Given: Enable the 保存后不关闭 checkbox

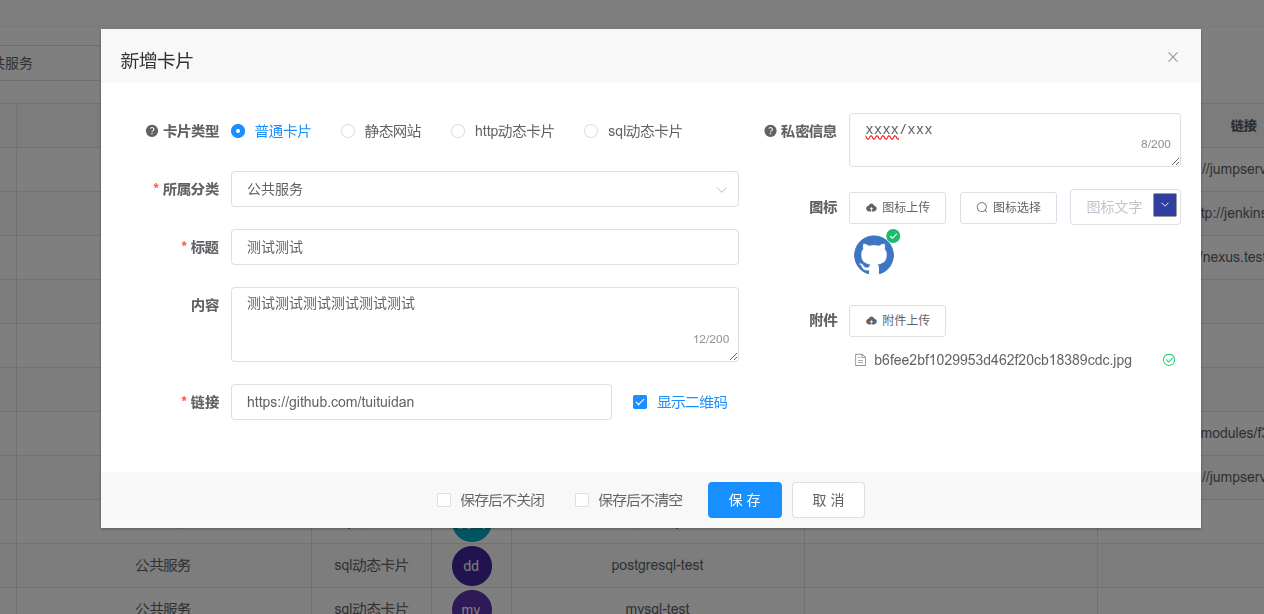Looking at the screenshot, I should [x=444, y=500].
